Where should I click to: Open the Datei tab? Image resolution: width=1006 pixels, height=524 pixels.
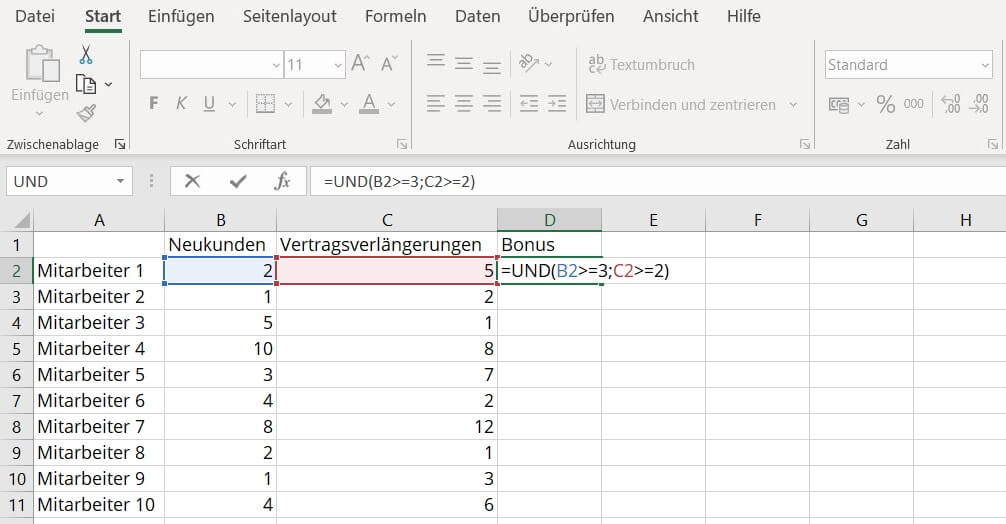pyautogui.click(x=35, y=16)
